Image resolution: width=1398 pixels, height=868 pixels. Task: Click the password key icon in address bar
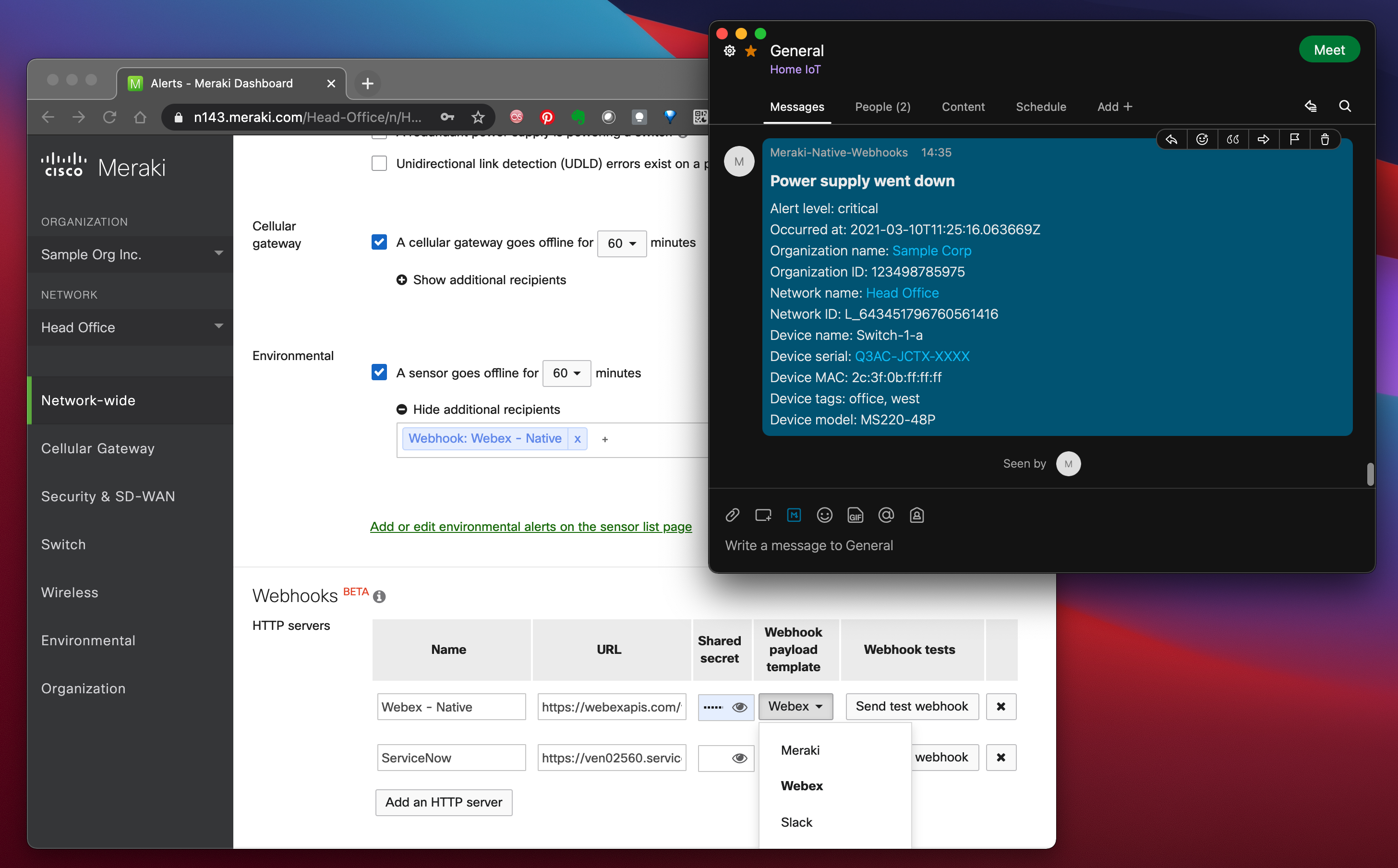[447, 117]
